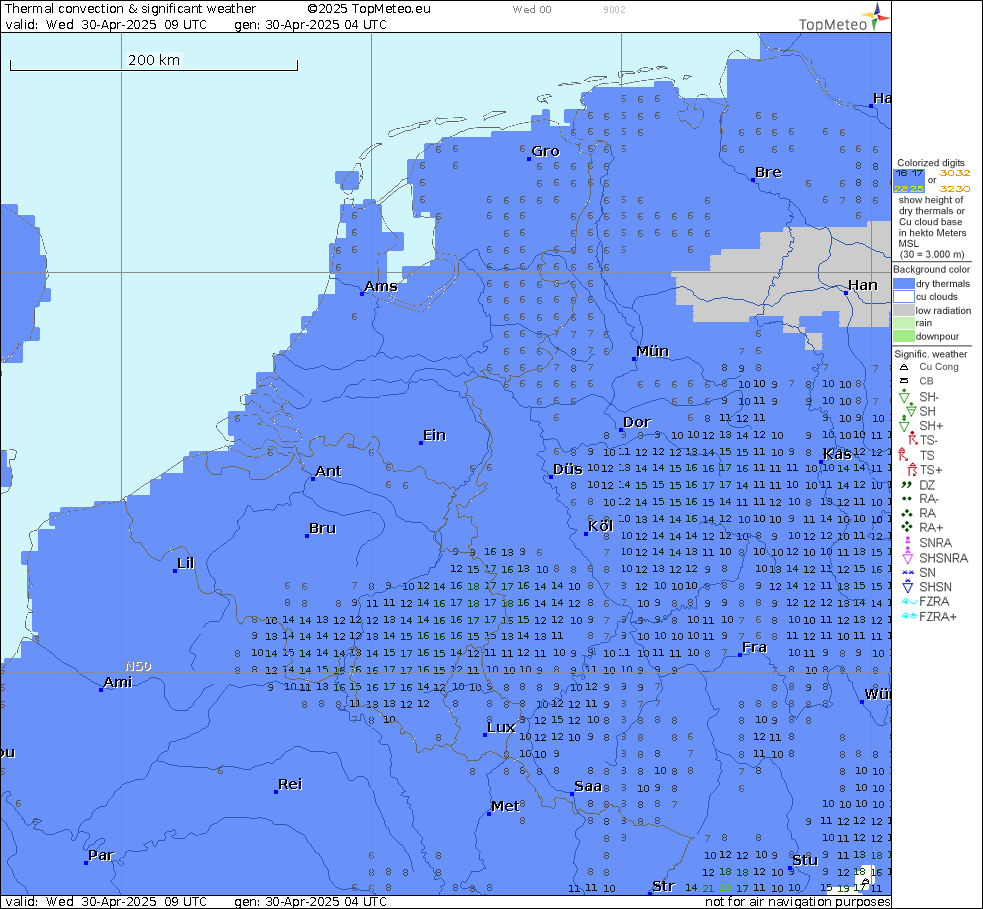983x909 pixels.
Task: Select the SH- light shower symbol
Action: pyautogui.click(x=903, y=396)
